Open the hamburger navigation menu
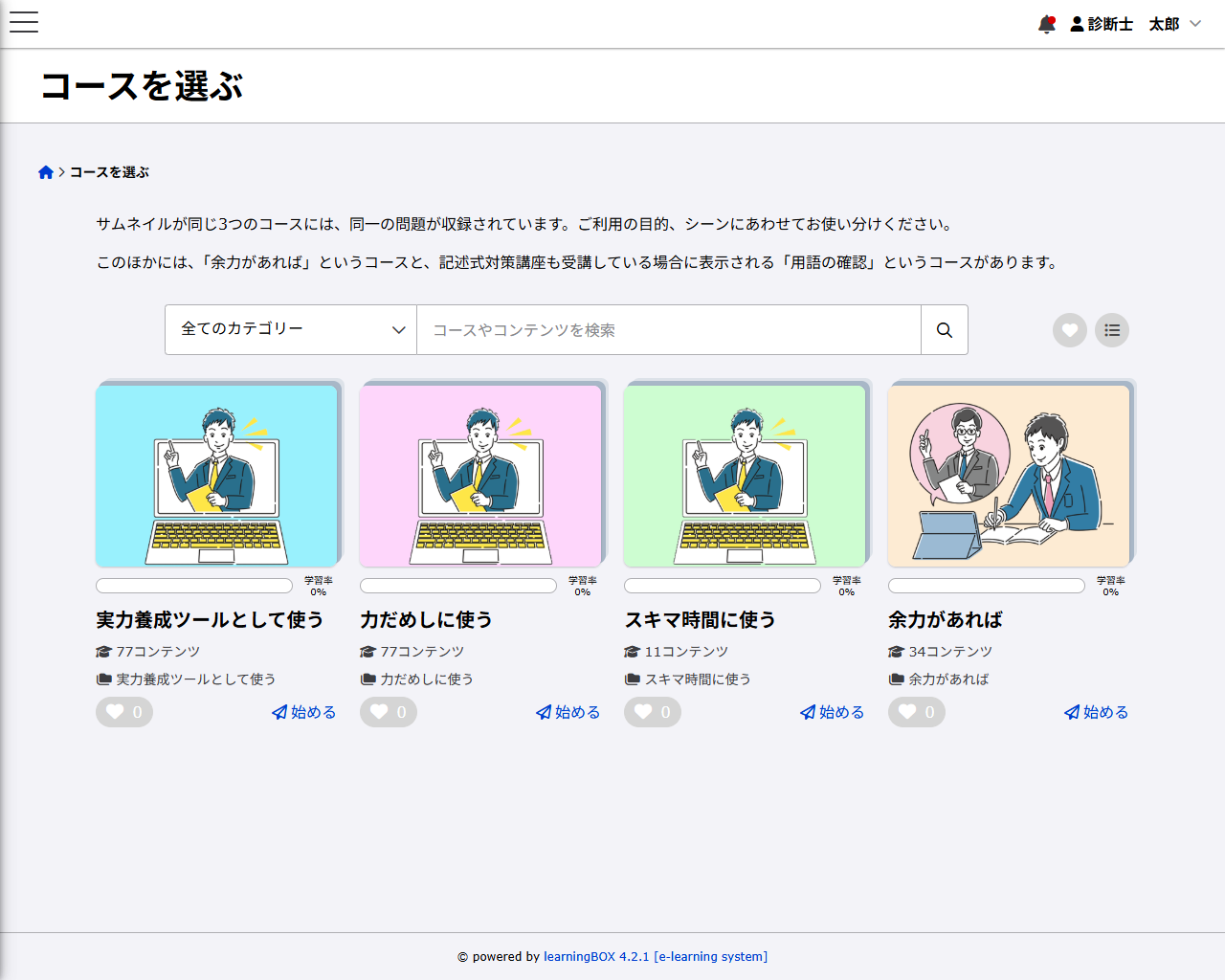Image resolution: width=1225 pixels, height=980 pixels. (23, 23)
